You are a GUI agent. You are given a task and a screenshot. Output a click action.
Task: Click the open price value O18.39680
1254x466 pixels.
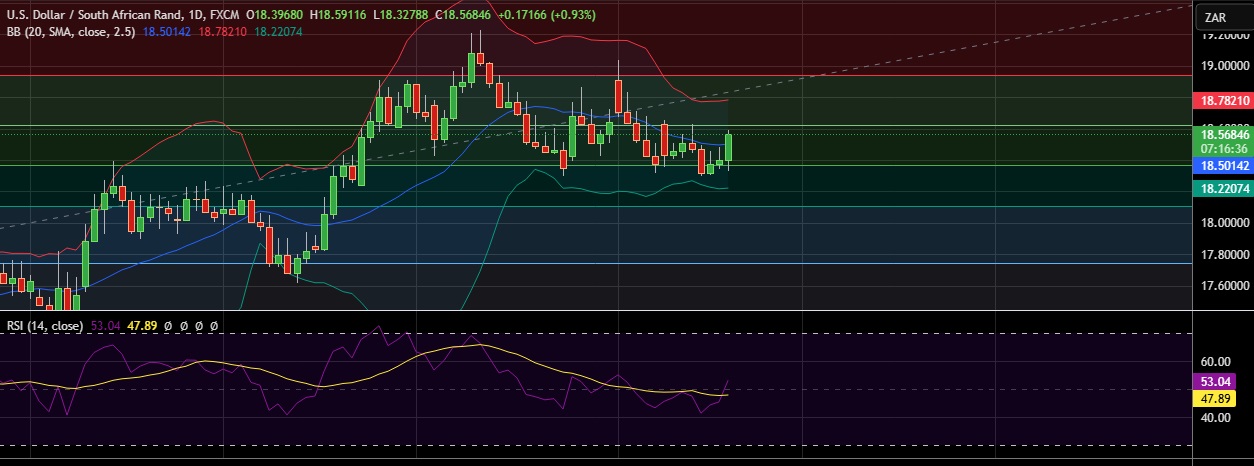click(x=277, y=16)
